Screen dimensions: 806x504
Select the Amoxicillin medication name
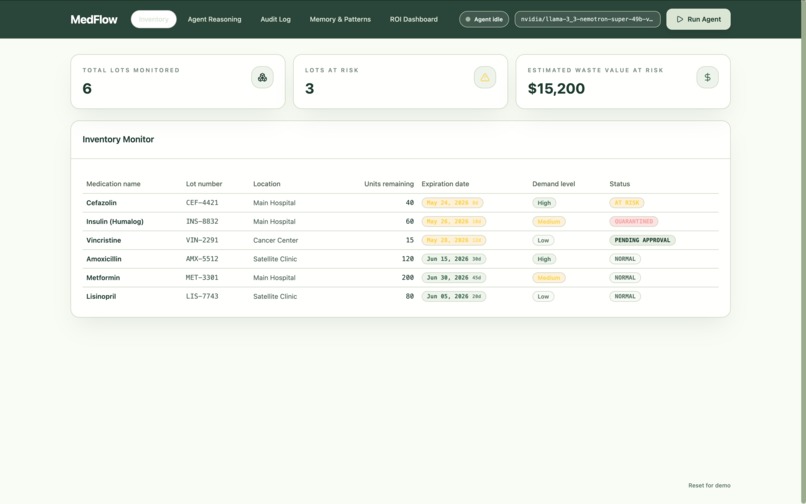click(x=104, y=259)
